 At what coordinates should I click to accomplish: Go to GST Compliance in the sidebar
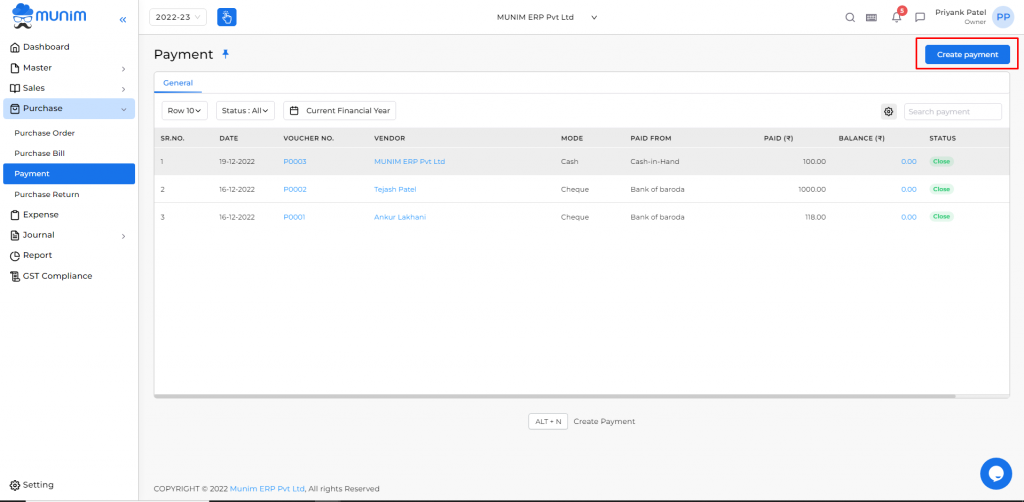57,276
